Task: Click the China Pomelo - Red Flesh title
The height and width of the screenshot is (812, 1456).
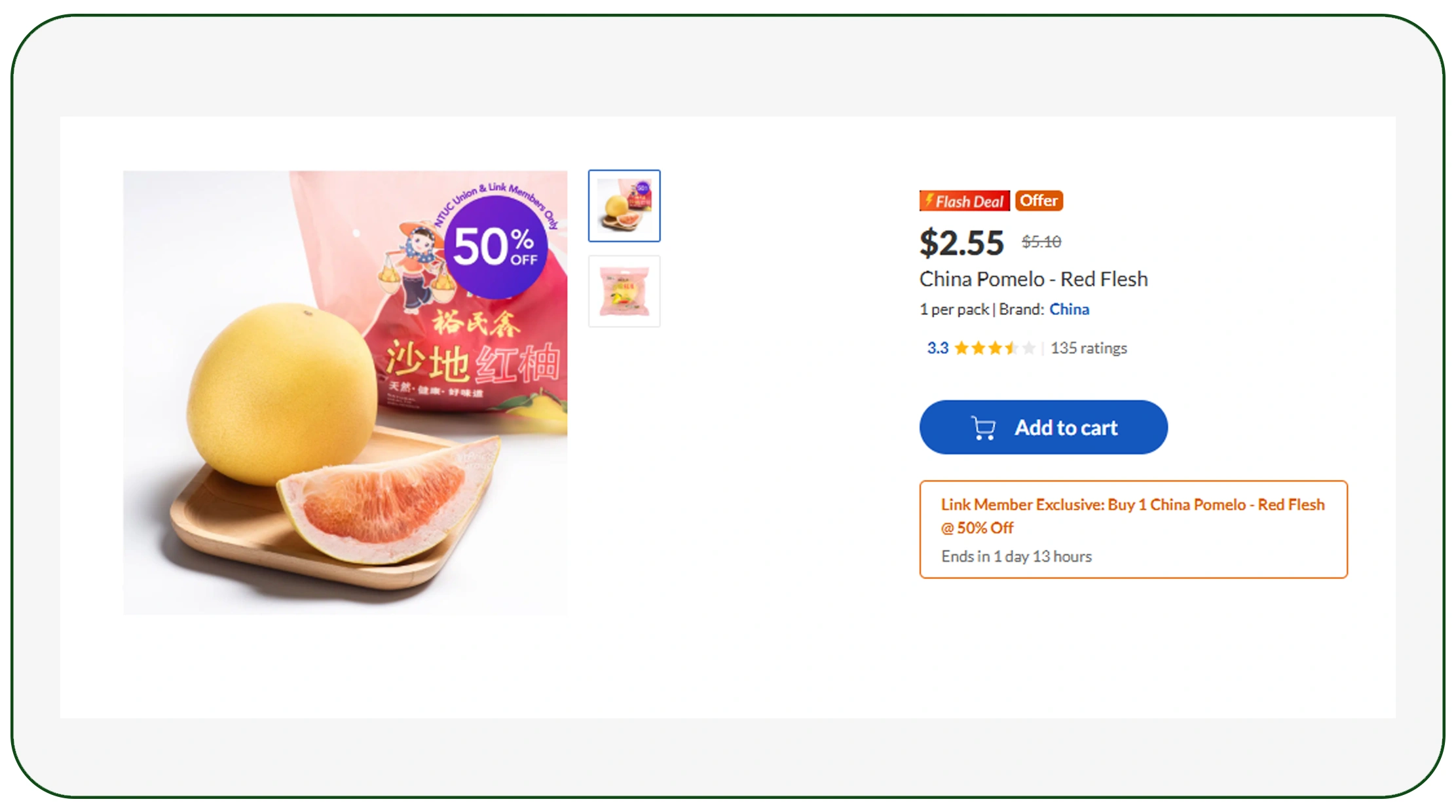Action: (1033, 279)
